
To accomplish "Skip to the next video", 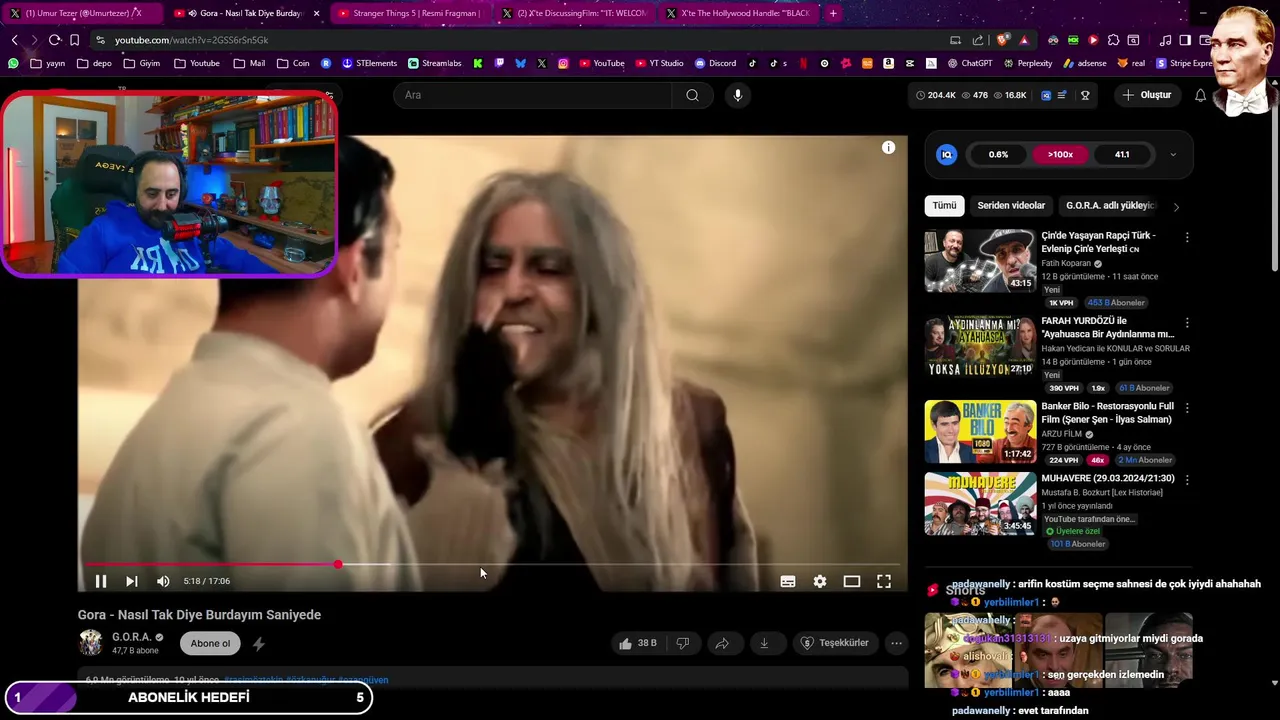I will click(132, 581).
